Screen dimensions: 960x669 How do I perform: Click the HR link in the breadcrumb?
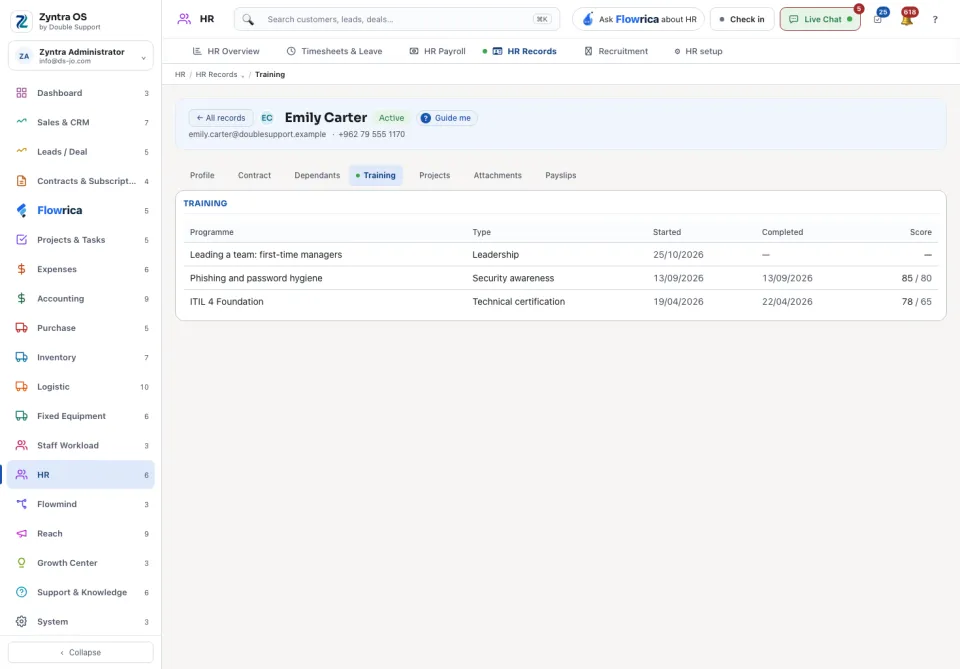click(180, 75)
